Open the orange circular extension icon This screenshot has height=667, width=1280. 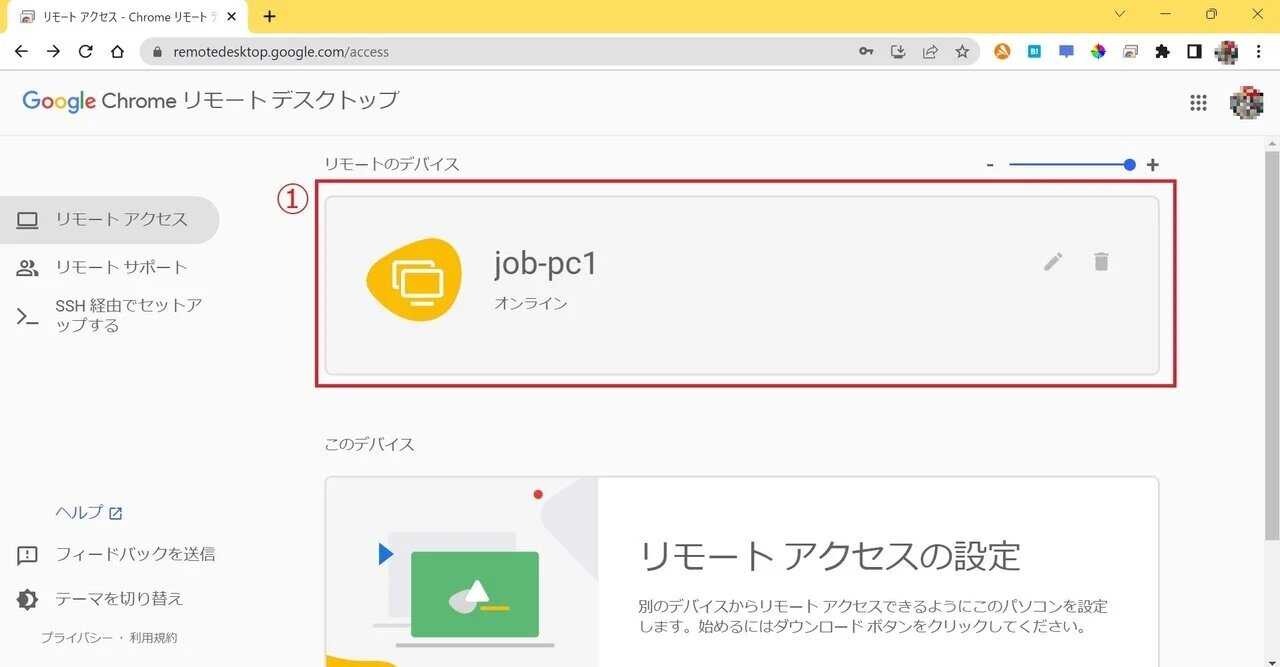tap(1002, 52)
